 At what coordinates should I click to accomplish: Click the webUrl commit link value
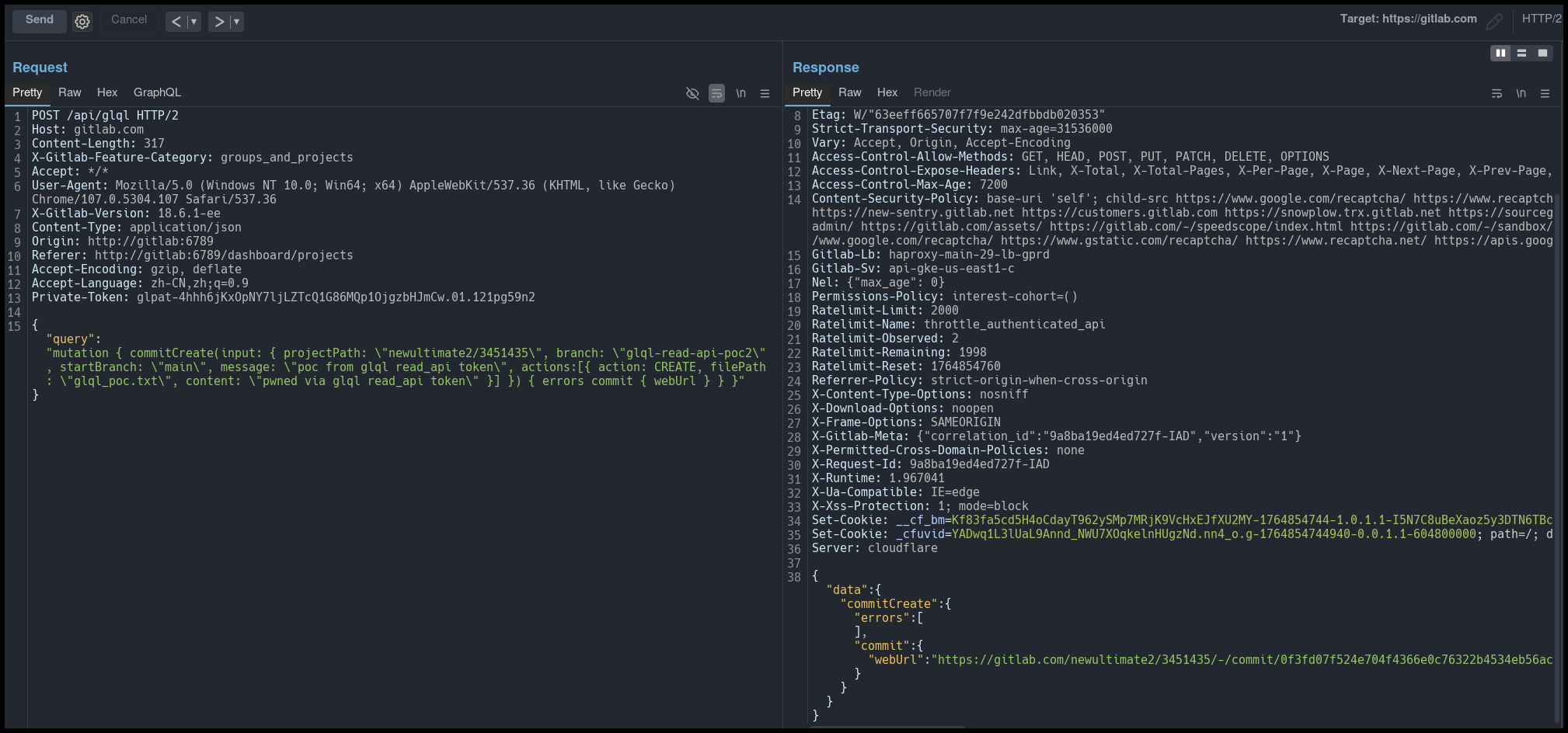point(1242,660)
